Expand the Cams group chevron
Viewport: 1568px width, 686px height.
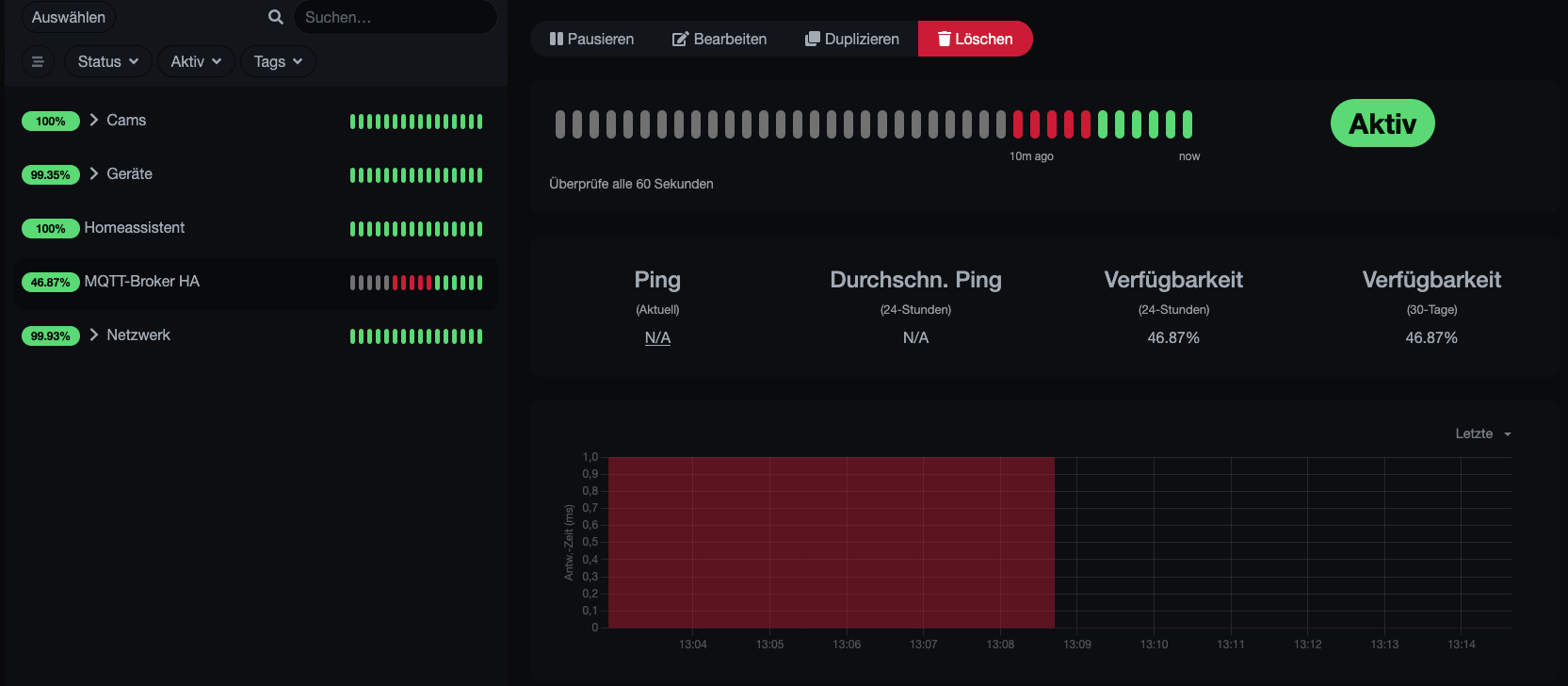[x=94, y=120]
